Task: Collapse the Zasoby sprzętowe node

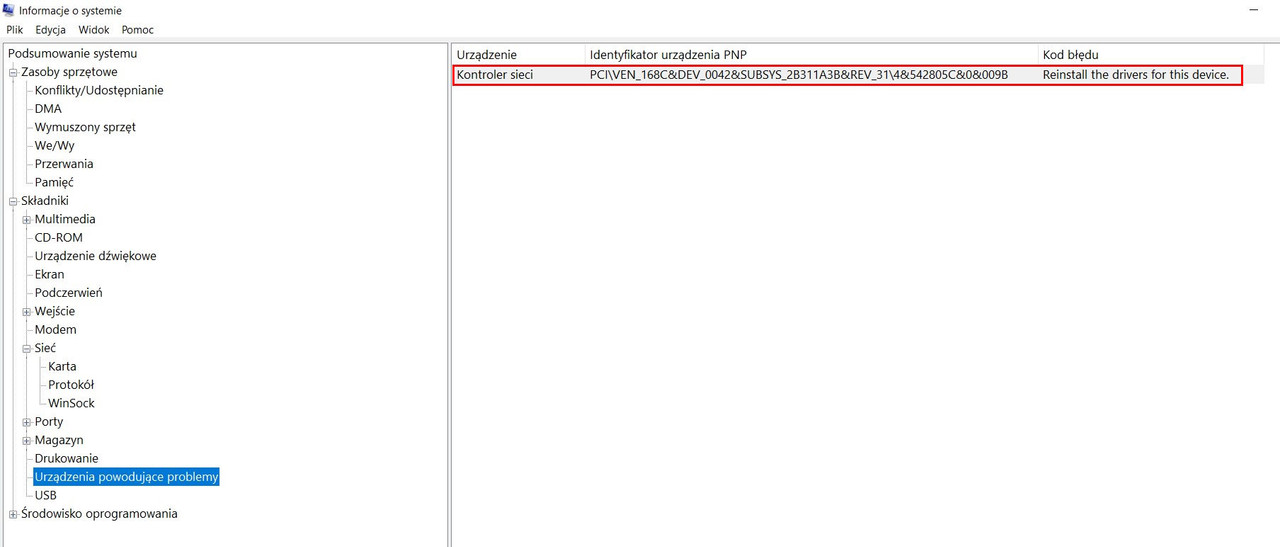Action: point(13,72)
